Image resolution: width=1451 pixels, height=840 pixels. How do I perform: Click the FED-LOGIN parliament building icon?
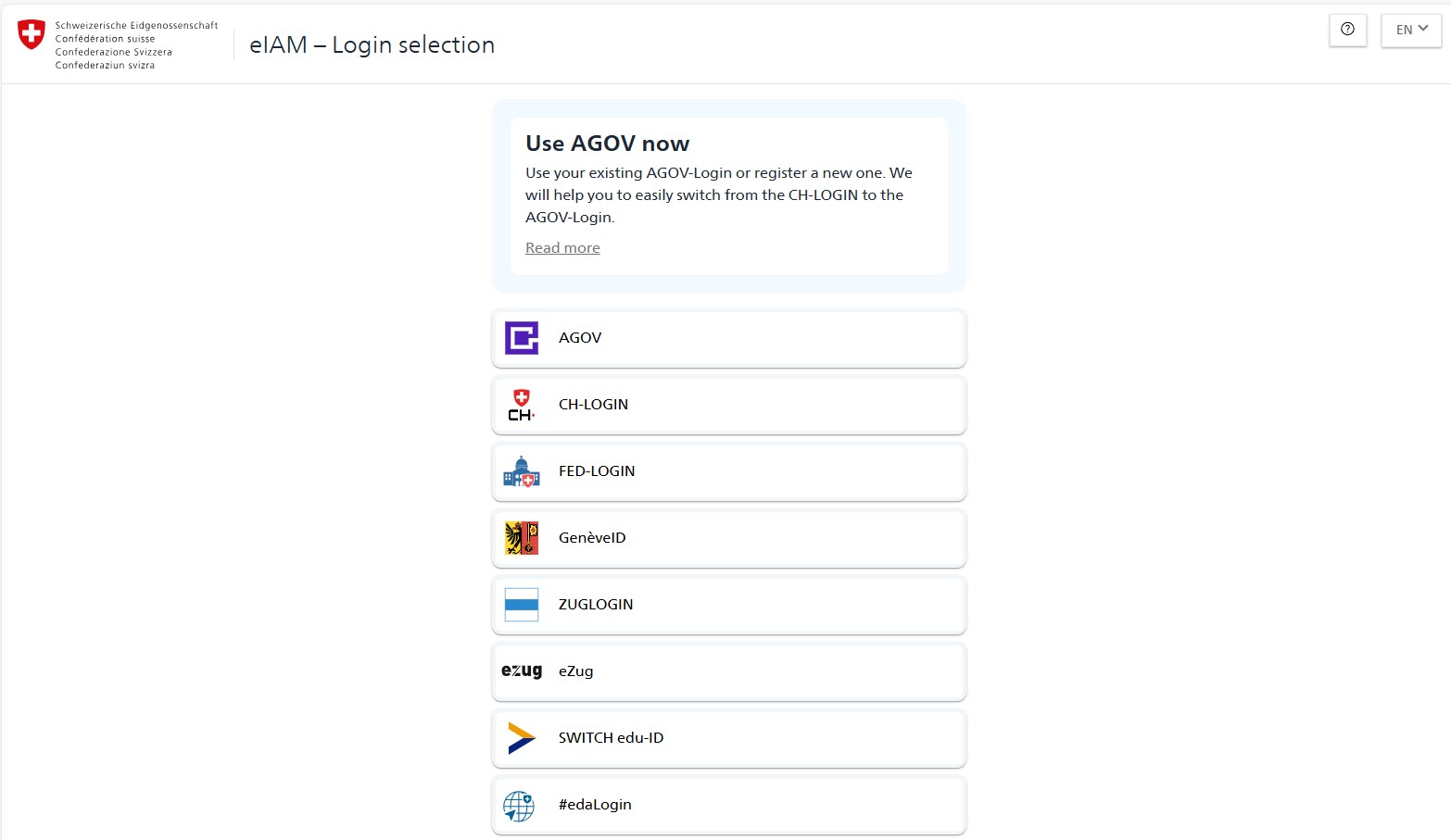pos(522,471)
